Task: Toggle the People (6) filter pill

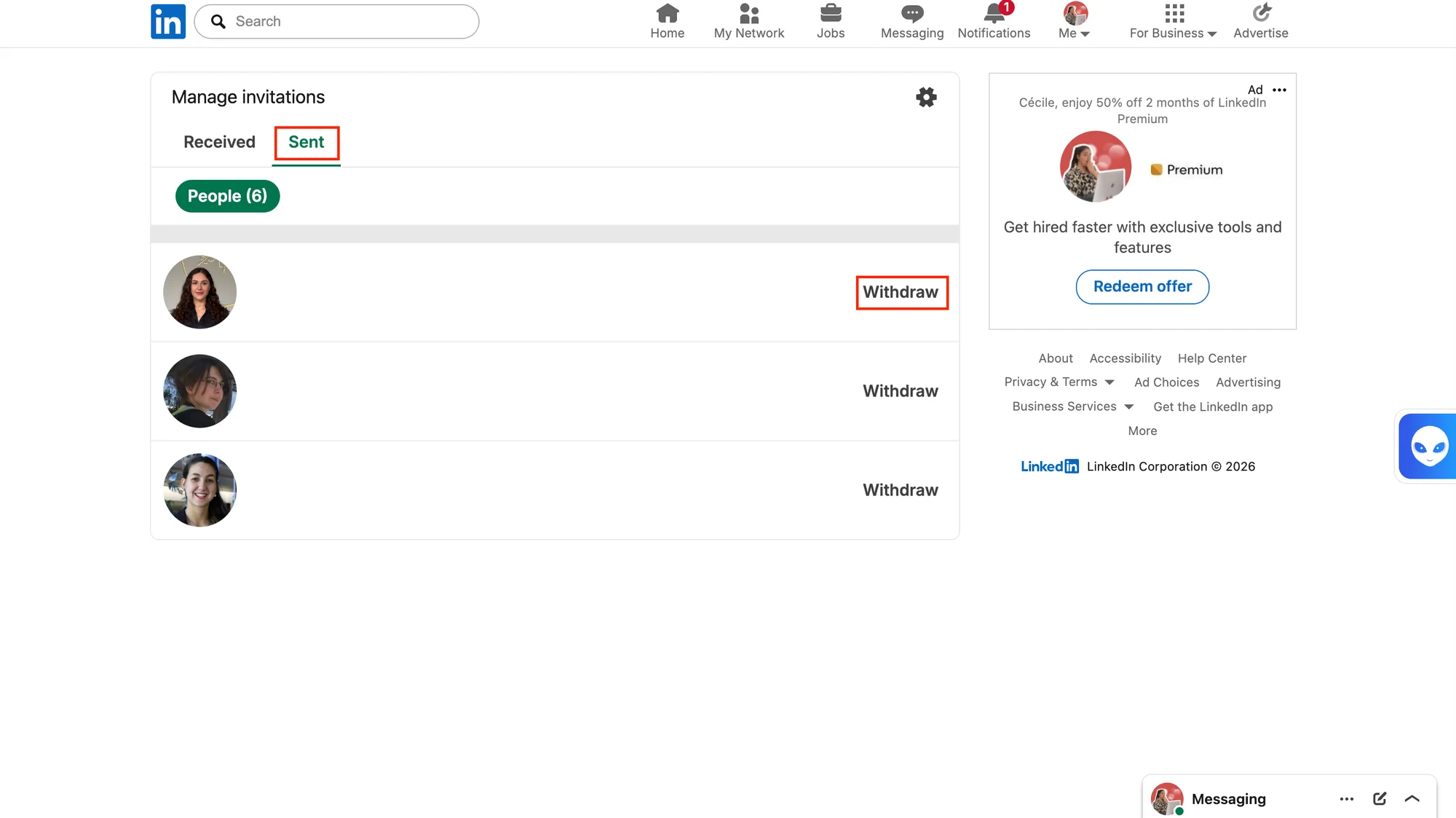Action: coord(227,196)
